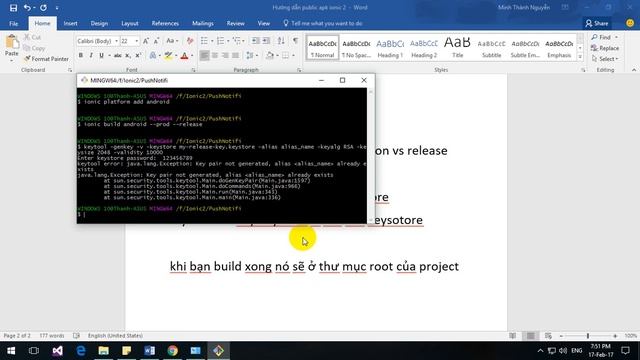The width and height of the screenshot is (640, 360).
Task: Show paragraph marks and hidden symbols
Action: (x=295, y=41)
